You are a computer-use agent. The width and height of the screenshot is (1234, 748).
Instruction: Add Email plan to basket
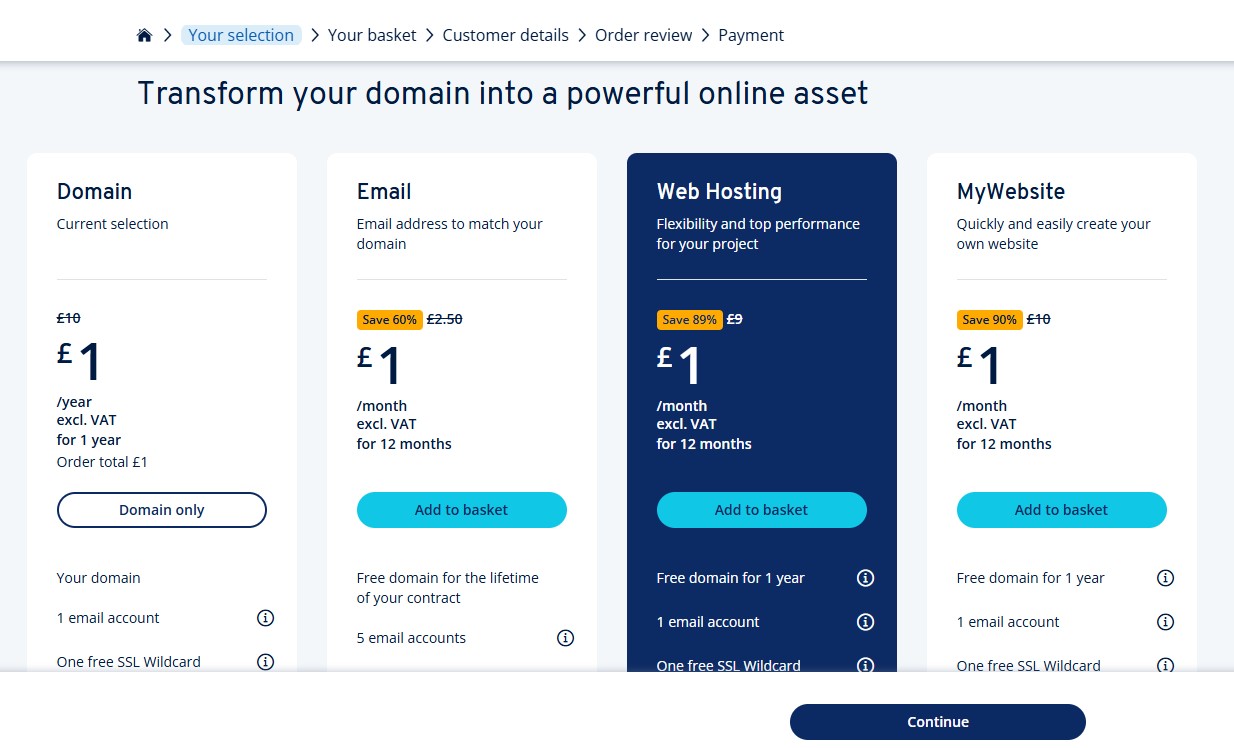click(x=461, y=510)
